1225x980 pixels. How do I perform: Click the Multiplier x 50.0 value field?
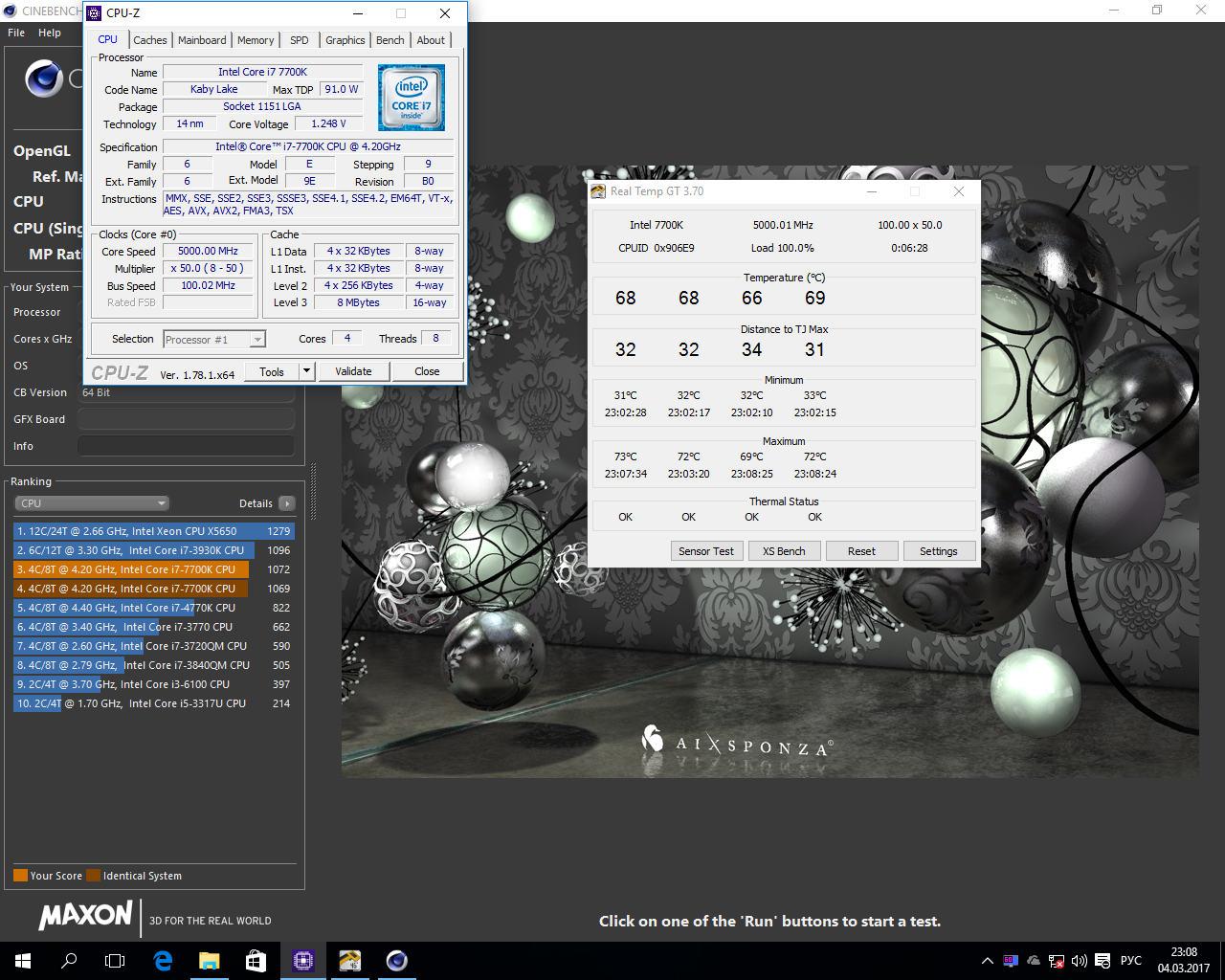point(208,269)
